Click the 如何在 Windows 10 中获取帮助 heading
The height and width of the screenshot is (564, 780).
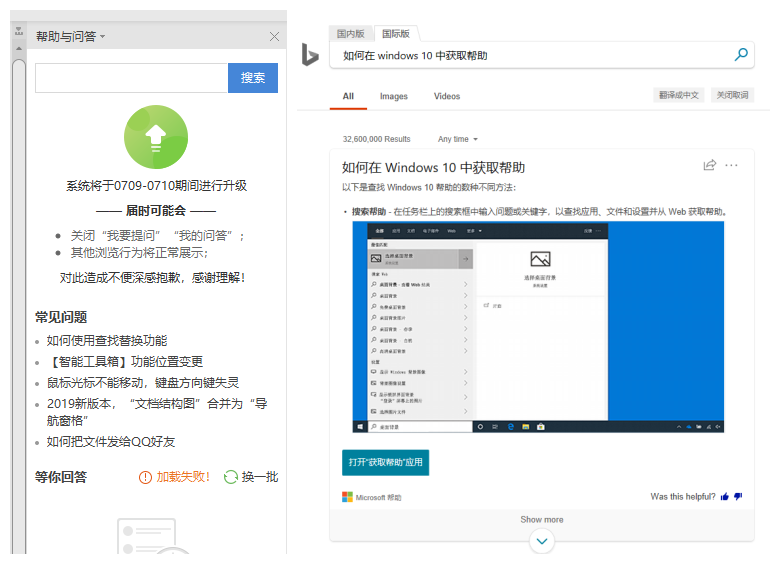433,168
